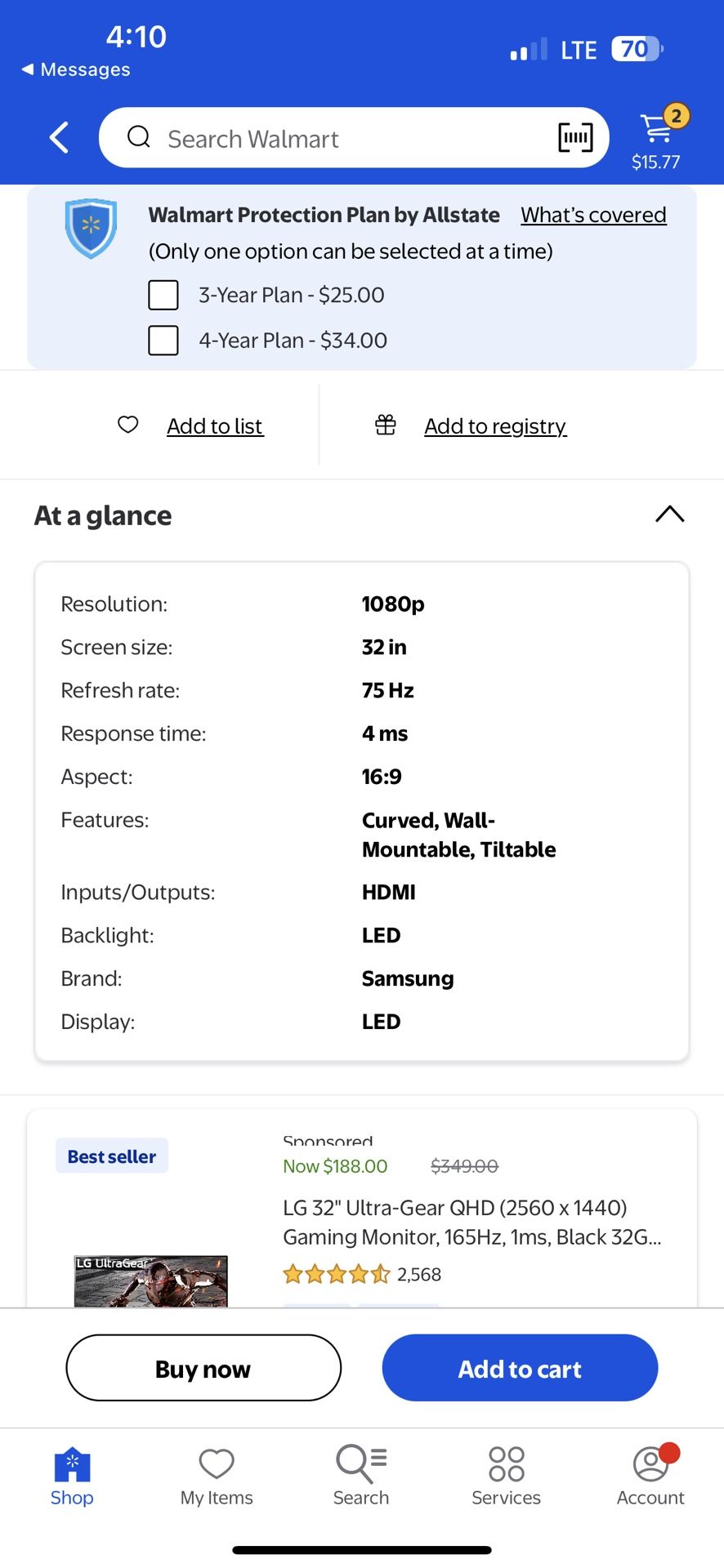The image size is (724, 1568).
Task: Tap the heart icon beside Add to list
Action: click(128, 425)
